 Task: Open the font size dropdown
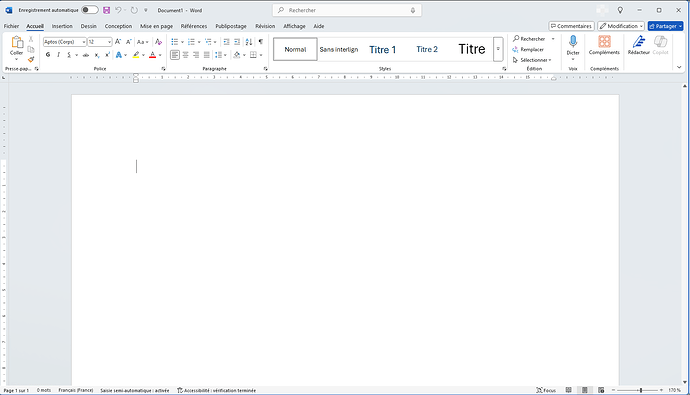pos(99,42)
